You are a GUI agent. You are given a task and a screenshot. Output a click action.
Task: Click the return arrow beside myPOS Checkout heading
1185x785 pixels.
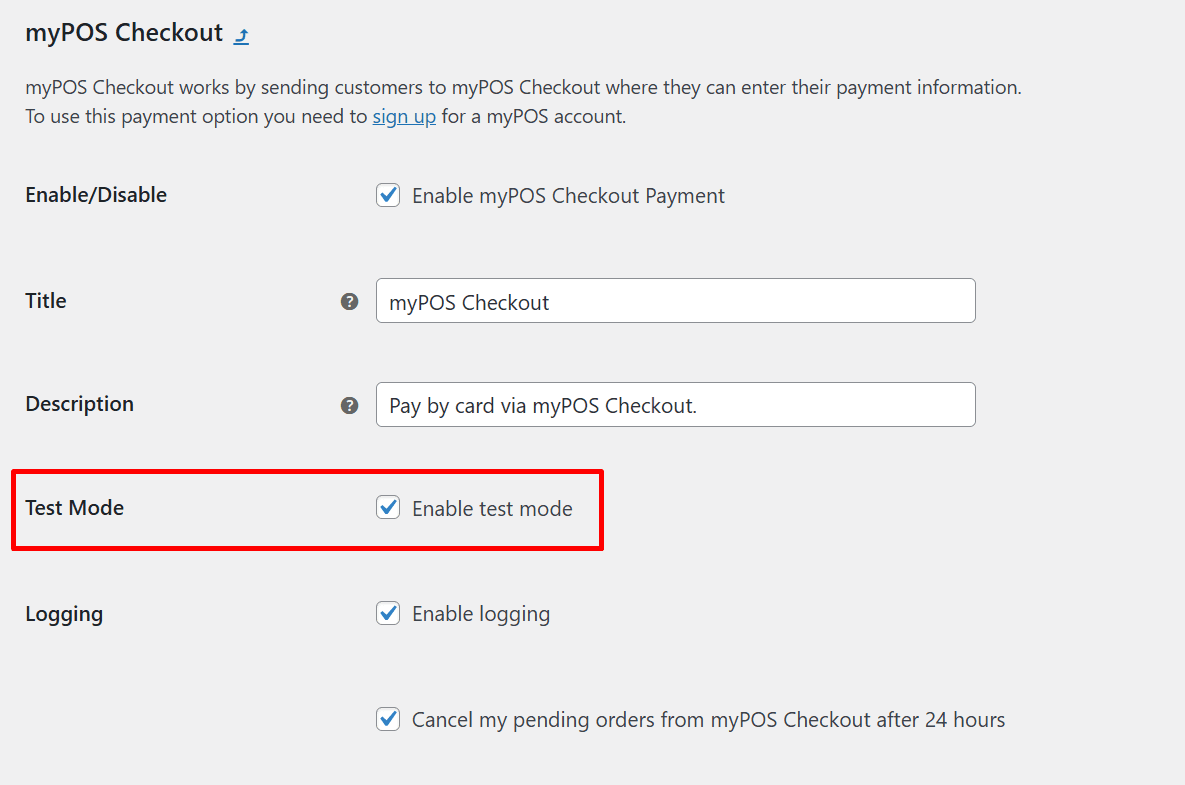coord(241,36)
